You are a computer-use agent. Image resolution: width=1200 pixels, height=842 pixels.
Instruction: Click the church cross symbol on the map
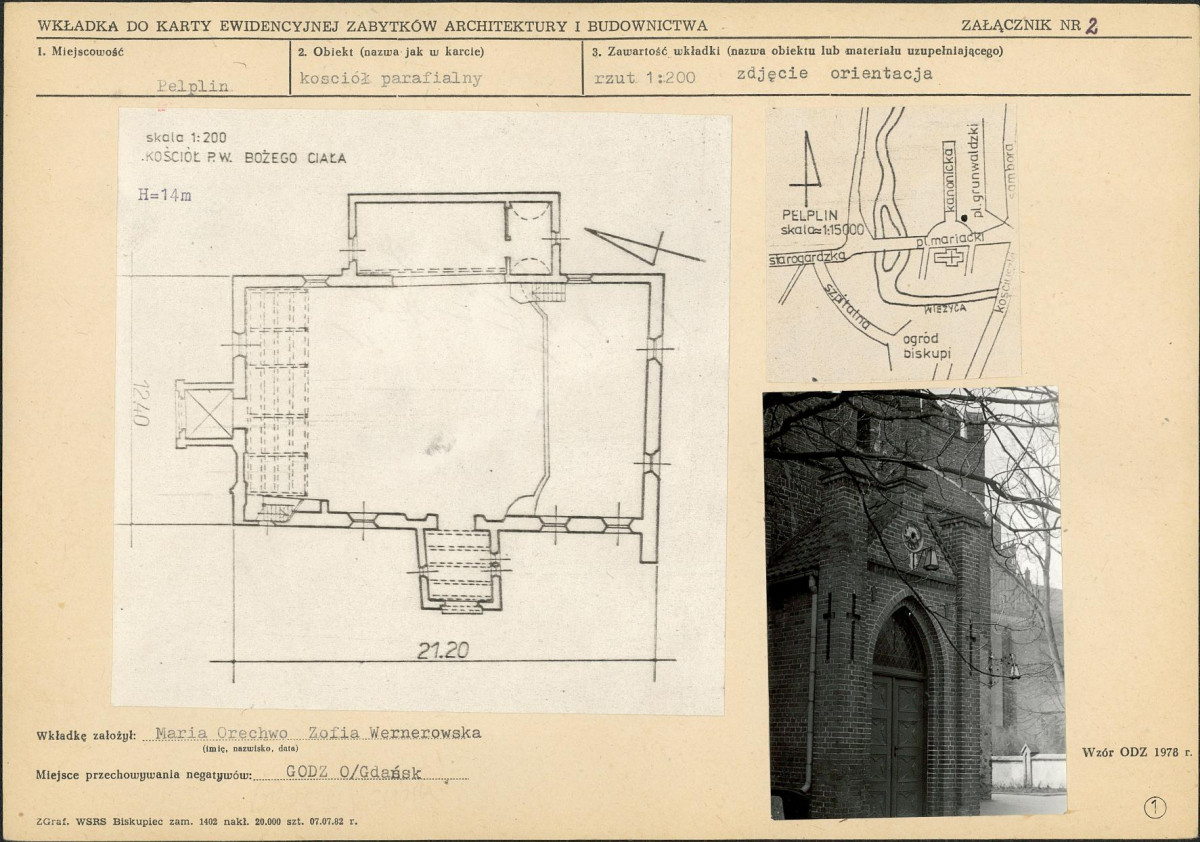pos(948,257)
